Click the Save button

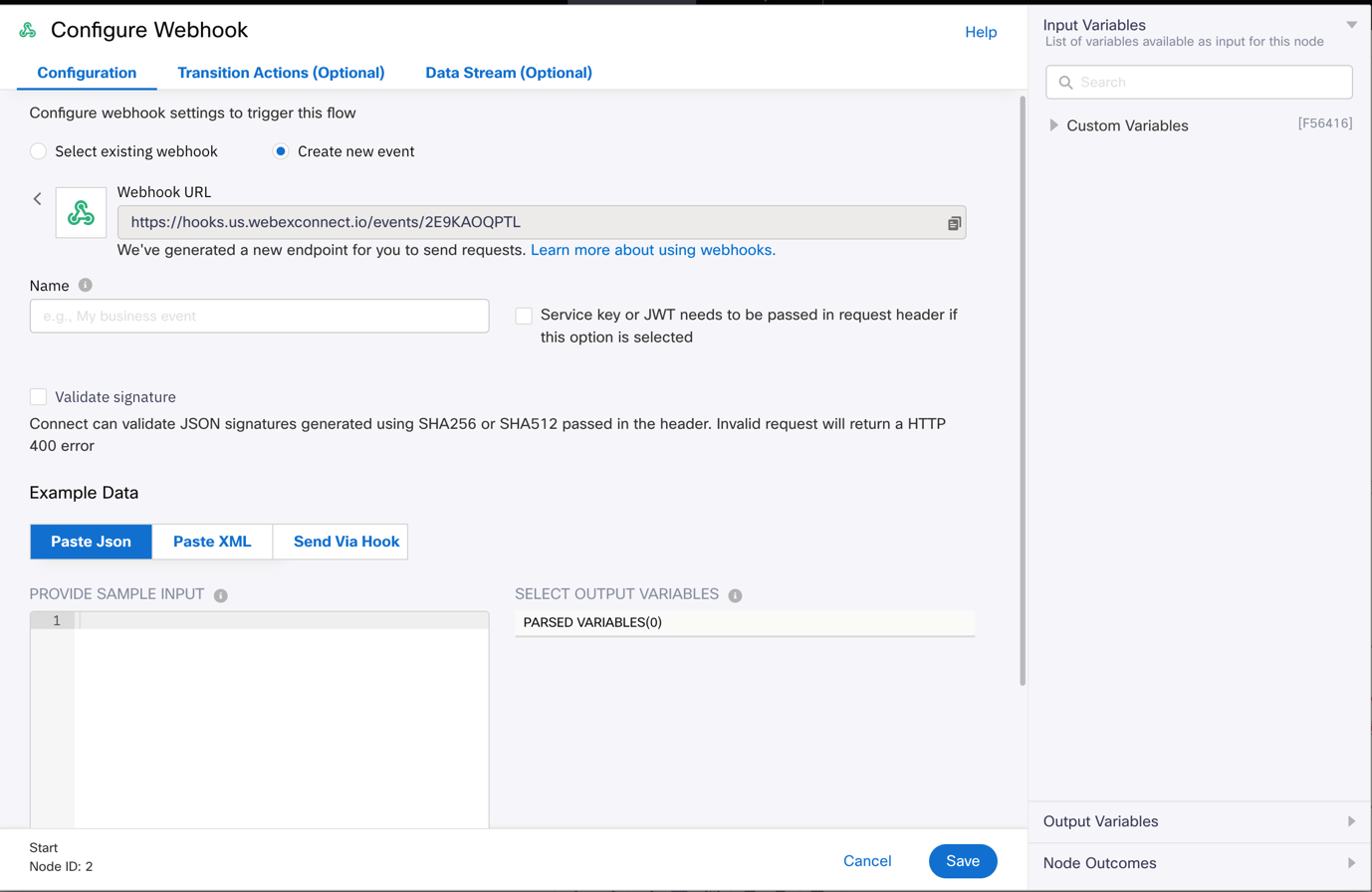(x=963, y=861)
